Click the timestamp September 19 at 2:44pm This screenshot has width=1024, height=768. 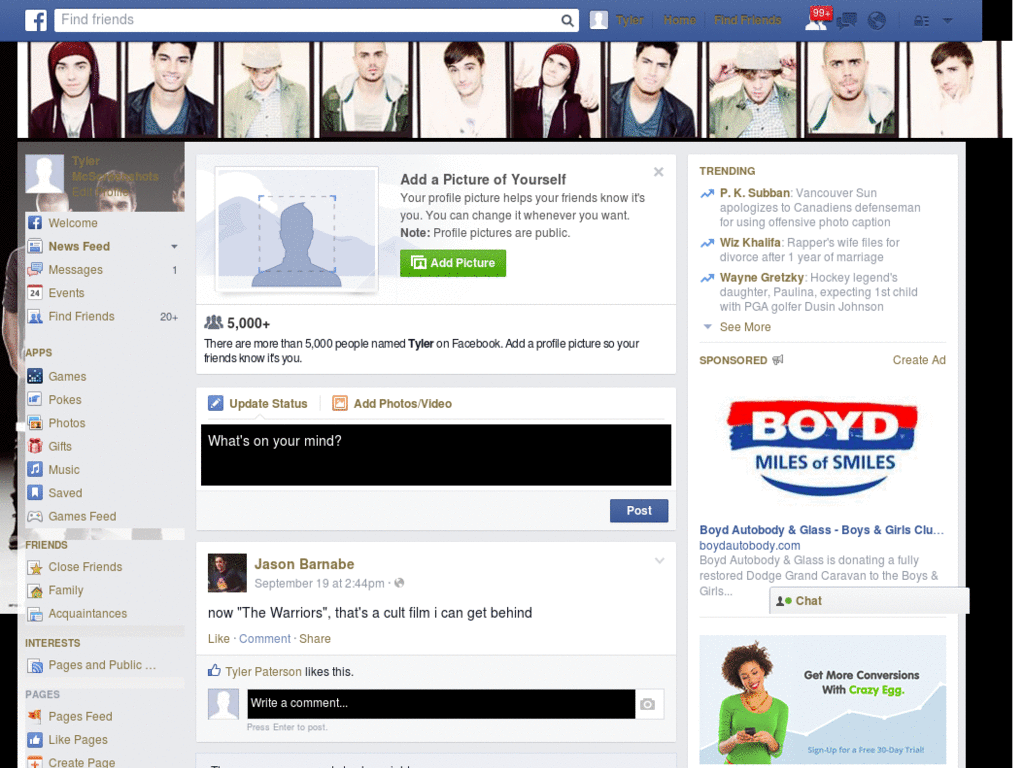319,583
